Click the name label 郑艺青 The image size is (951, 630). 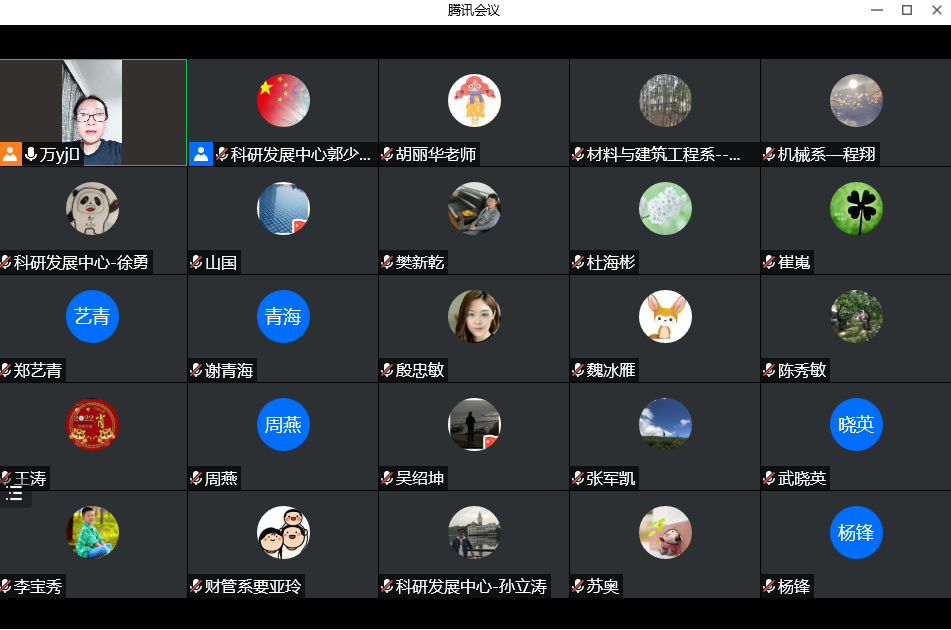(x=38, y=370)
